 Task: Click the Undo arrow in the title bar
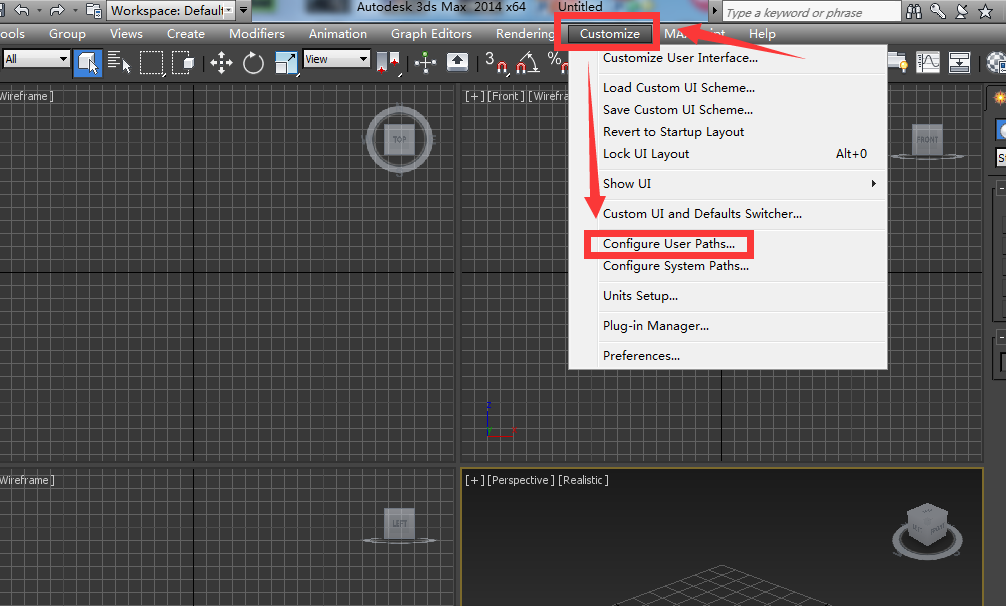pos(22,10)
